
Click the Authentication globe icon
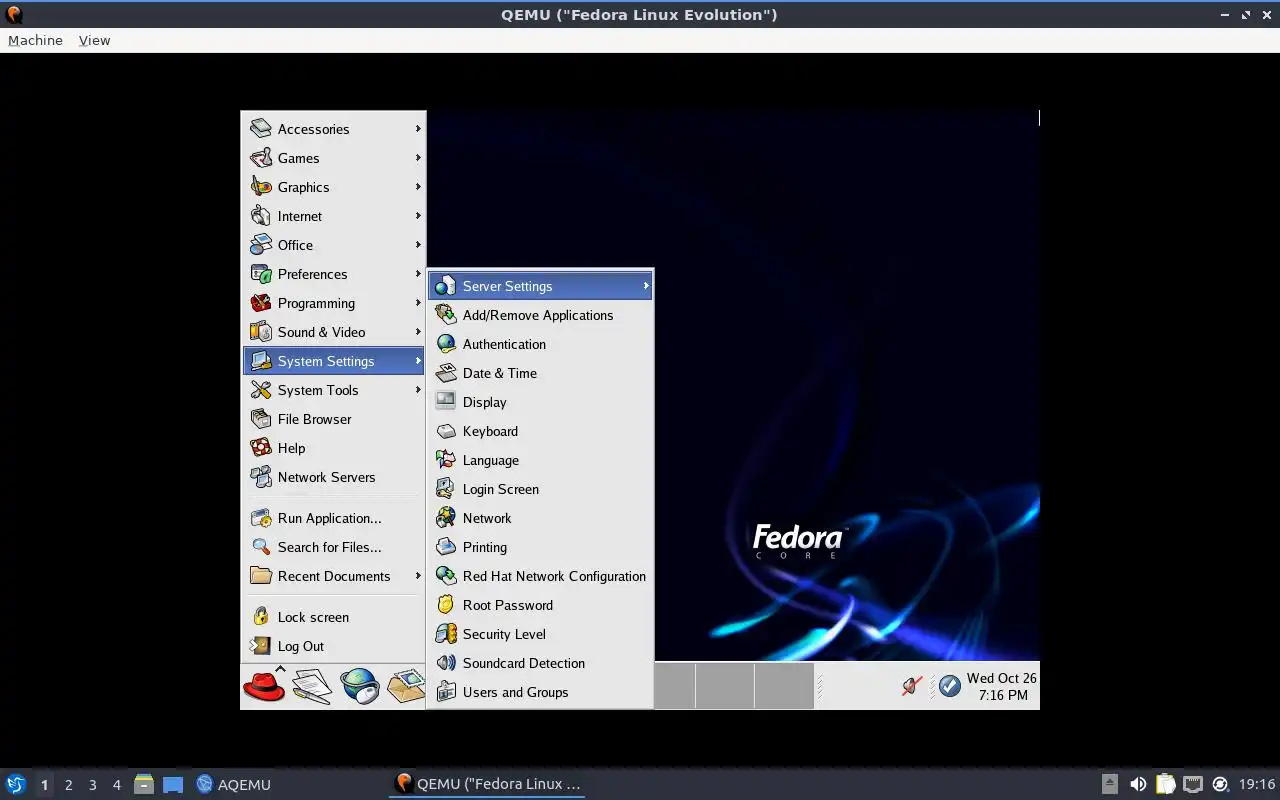[446, 344]
